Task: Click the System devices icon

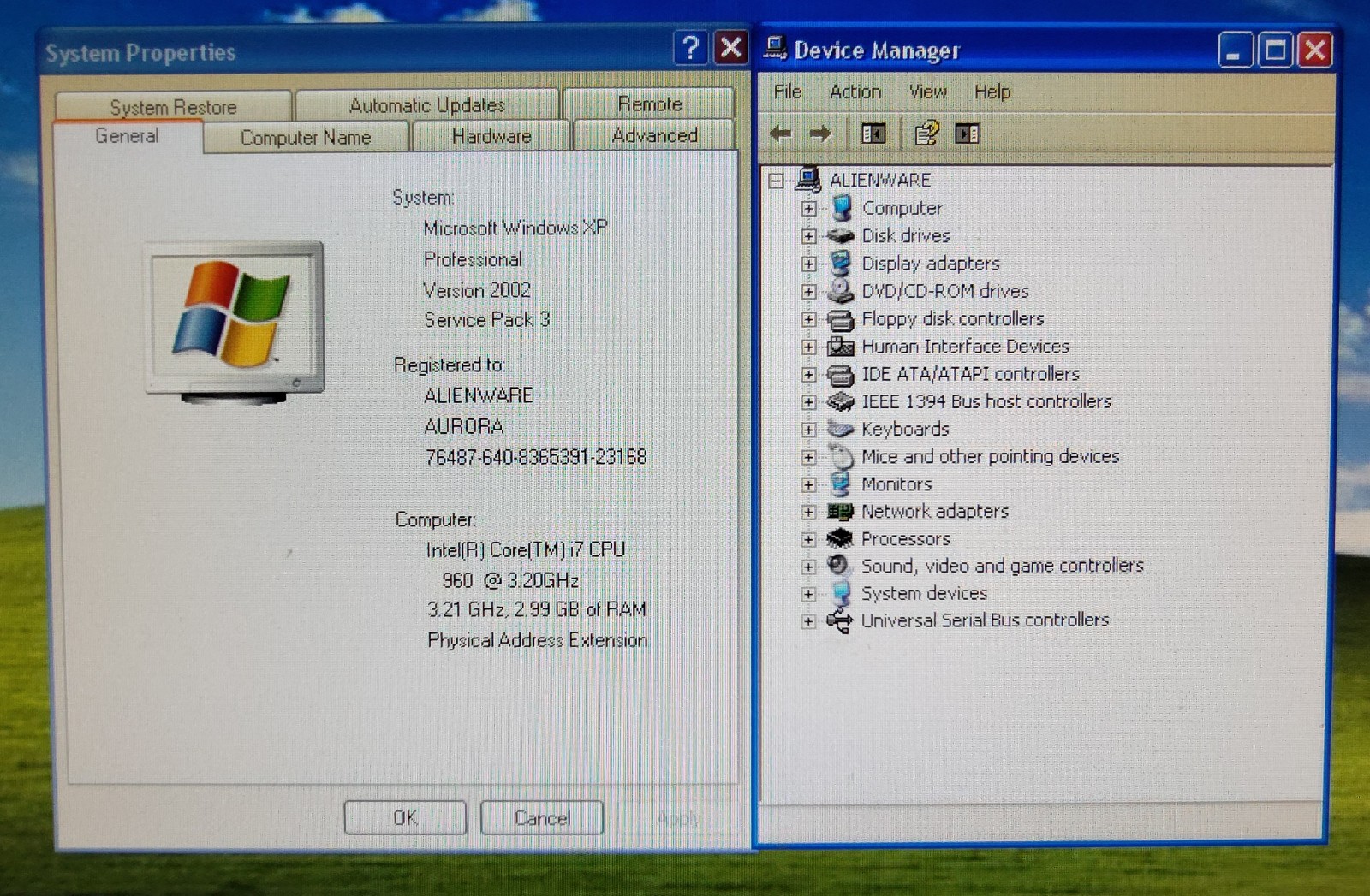Action: (x=841, y=593)
